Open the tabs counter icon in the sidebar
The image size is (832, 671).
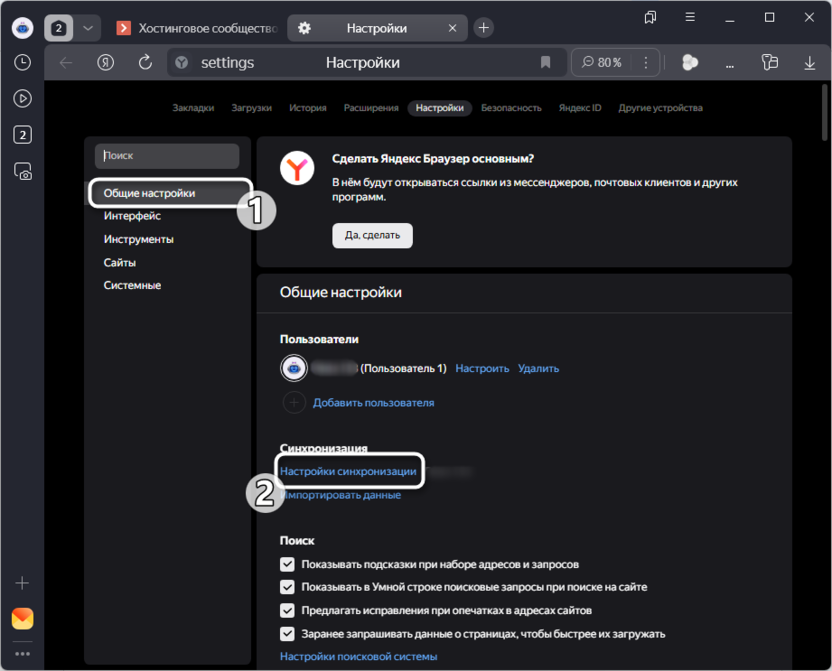point(22,135)
